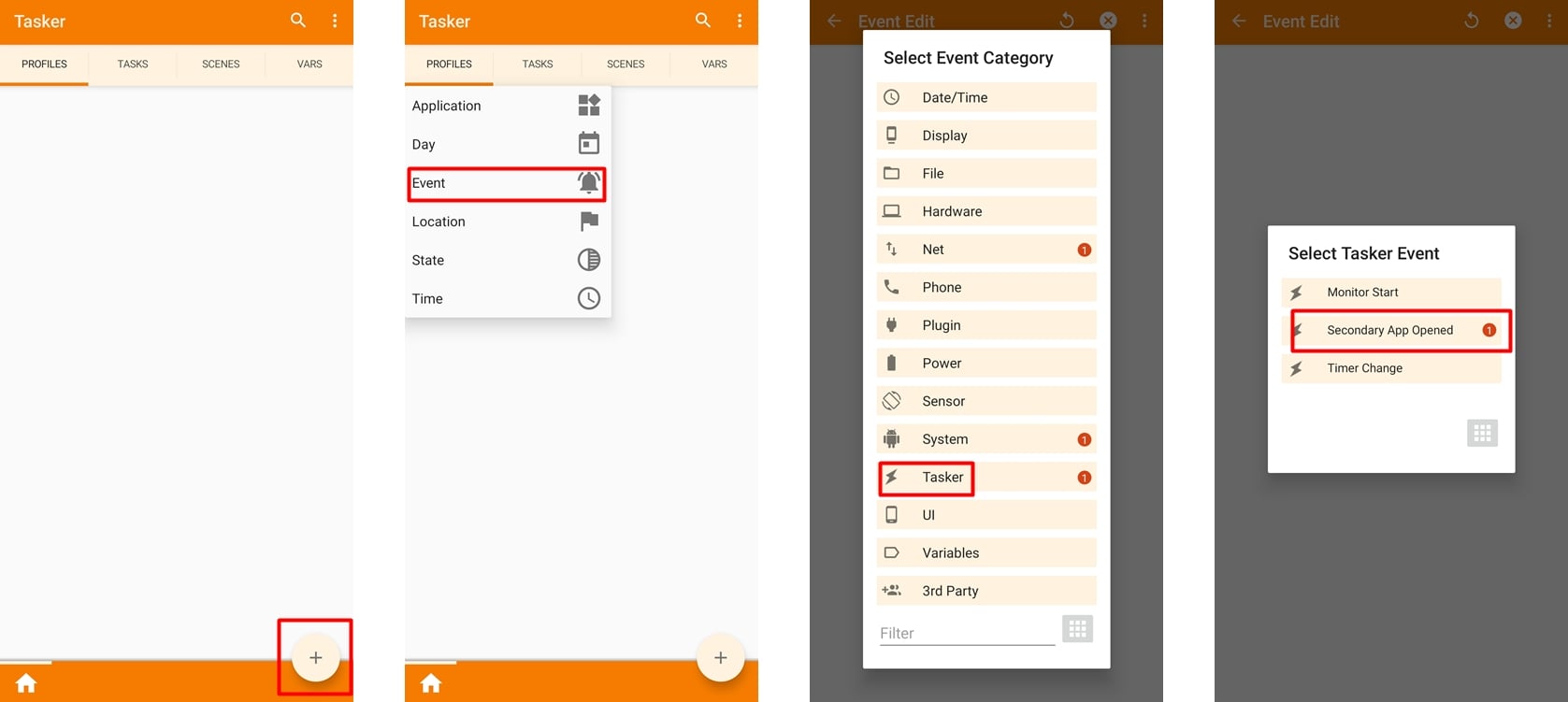Select PROFILES tab above the profile type menu

pos(449,64)
